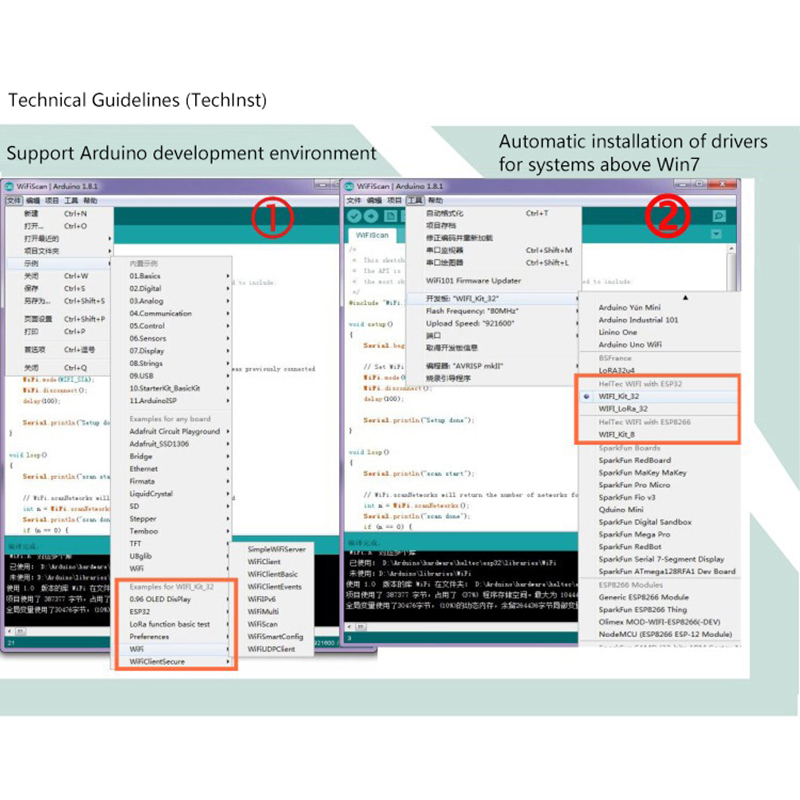The width and height of the screenshot is (800, 800).
Task: Select Arduino Yún Mini from boards list
Action: click(x=629, y=307)
